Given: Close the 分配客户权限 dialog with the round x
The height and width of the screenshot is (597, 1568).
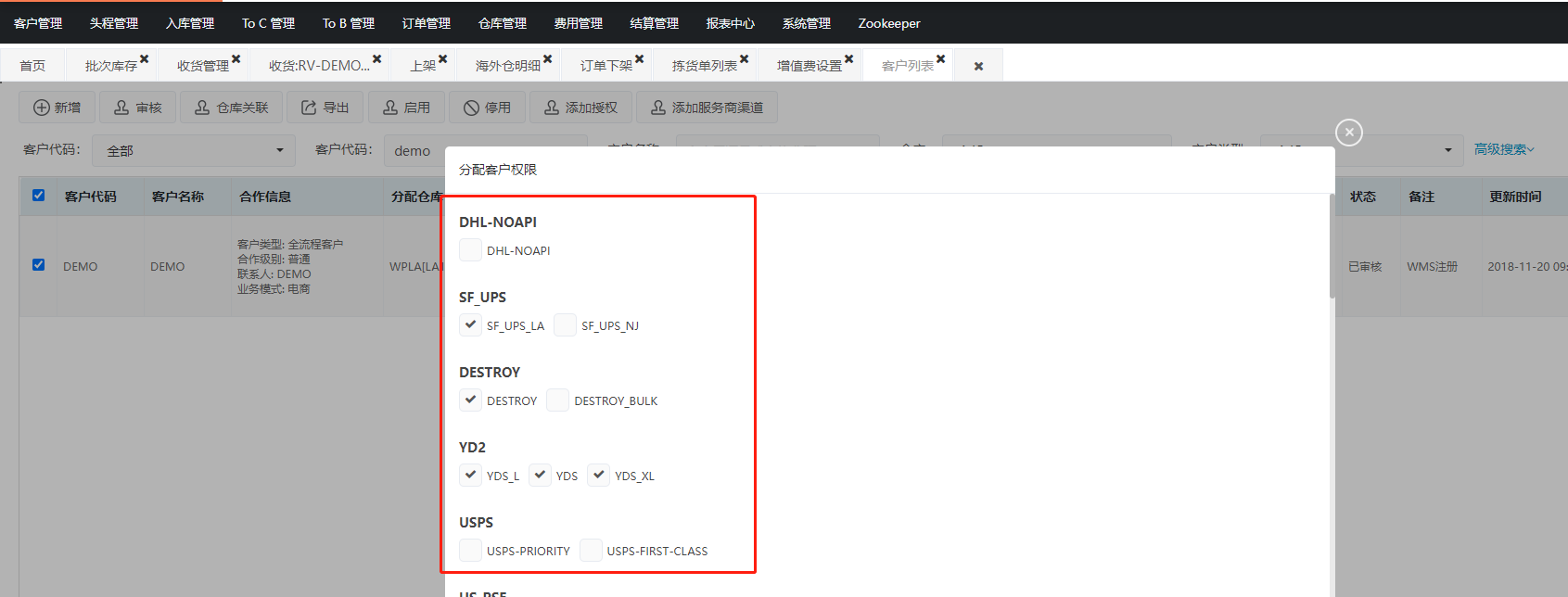Looking at the screenshot, I should coord(1349,133).
